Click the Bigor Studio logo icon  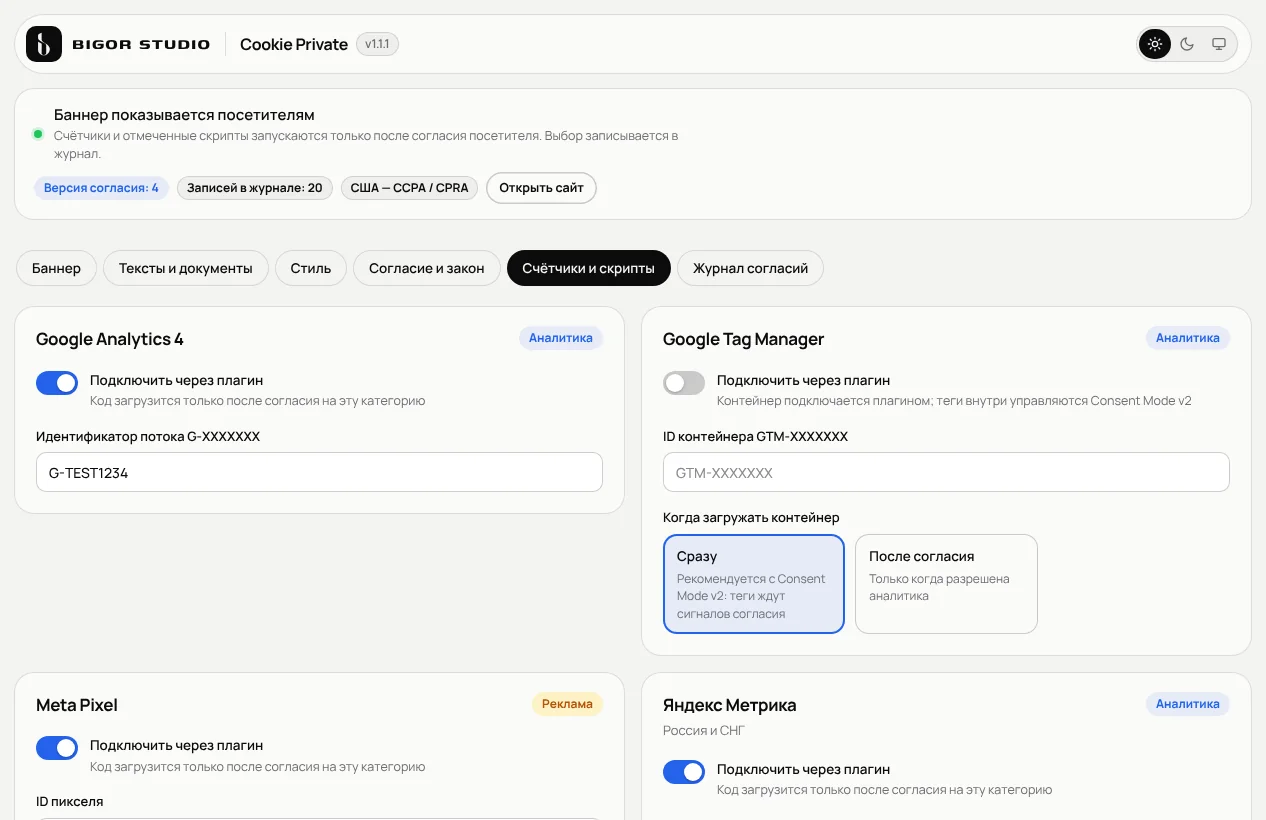point(44,44)
